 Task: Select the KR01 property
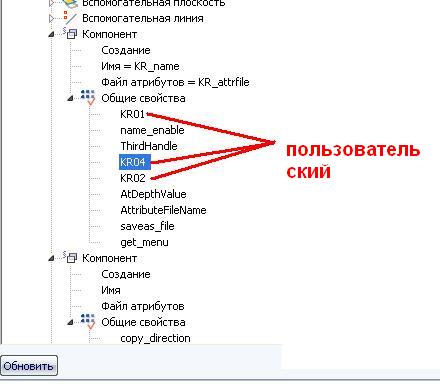point(132,114)
